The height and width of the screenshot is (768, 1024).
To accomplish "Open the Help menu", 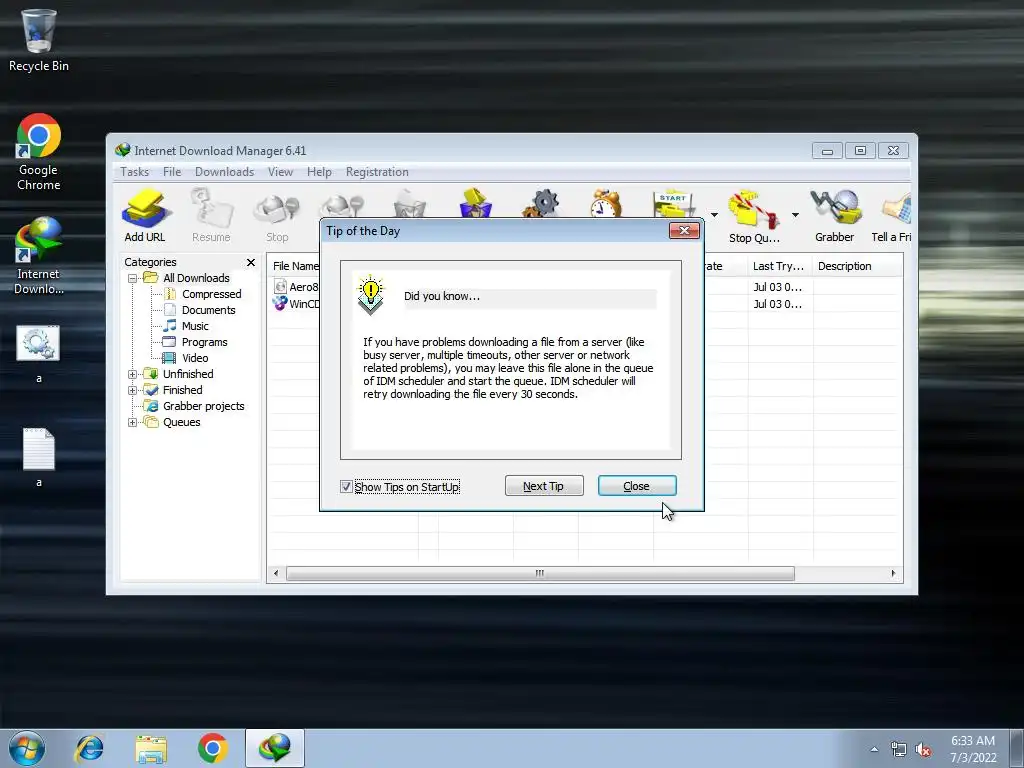I will (x=319, y=172).
